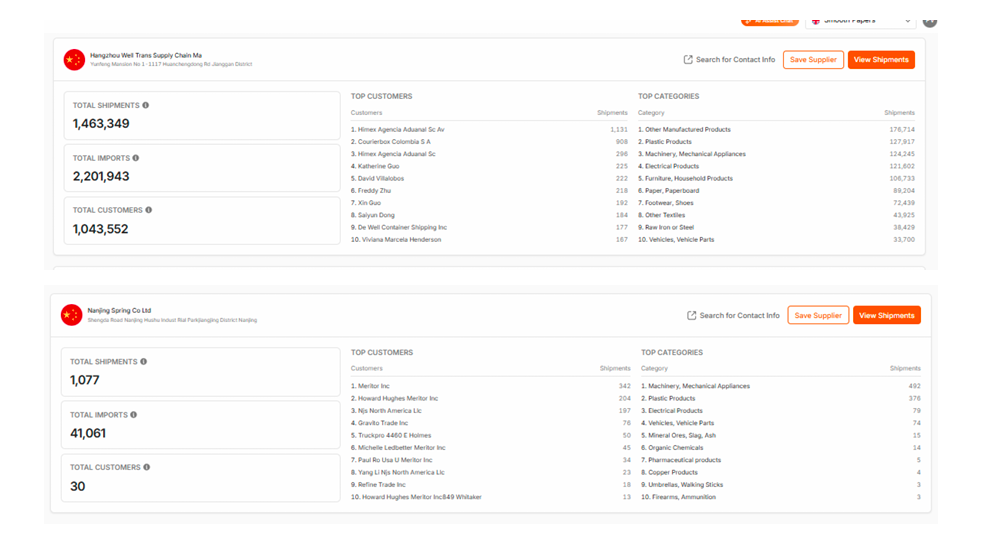Select the 1,077 total shipments value

(x=84, y=380)
